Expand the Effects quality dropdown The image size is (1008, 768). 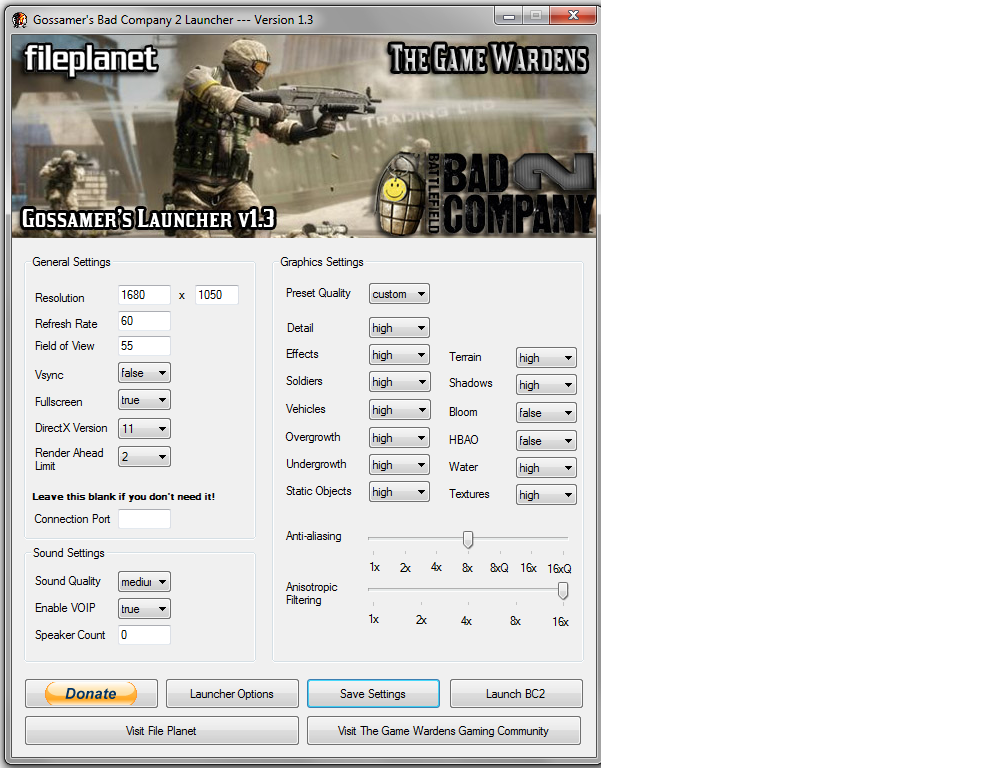pos(399,355)
